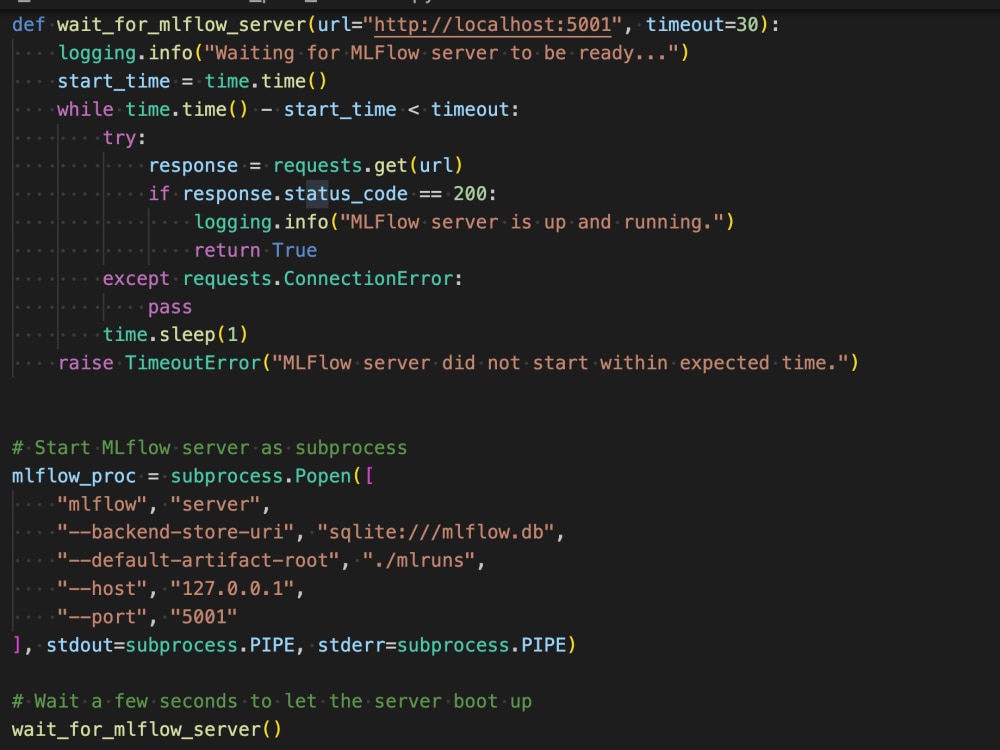
Task: Click the "# Wait a few seconds" comment
Action: coord(272,701)
